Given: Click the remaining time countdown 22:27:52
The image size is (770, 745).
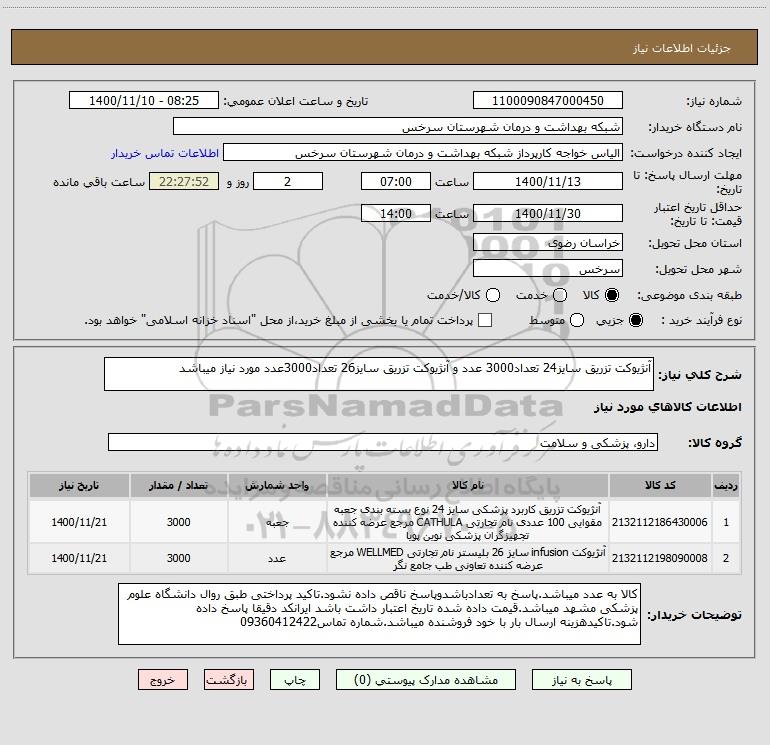Looking at the screenshot, I should click(184, 181).
